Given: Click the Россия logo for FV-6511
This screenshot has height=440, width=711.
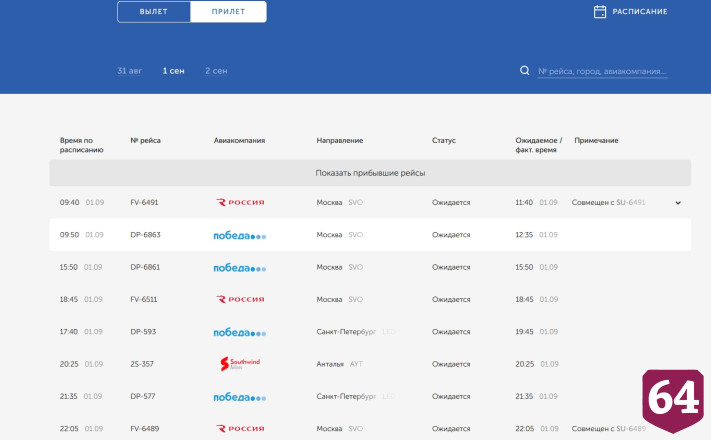Looking at the screenshot, I should point(240,299).
